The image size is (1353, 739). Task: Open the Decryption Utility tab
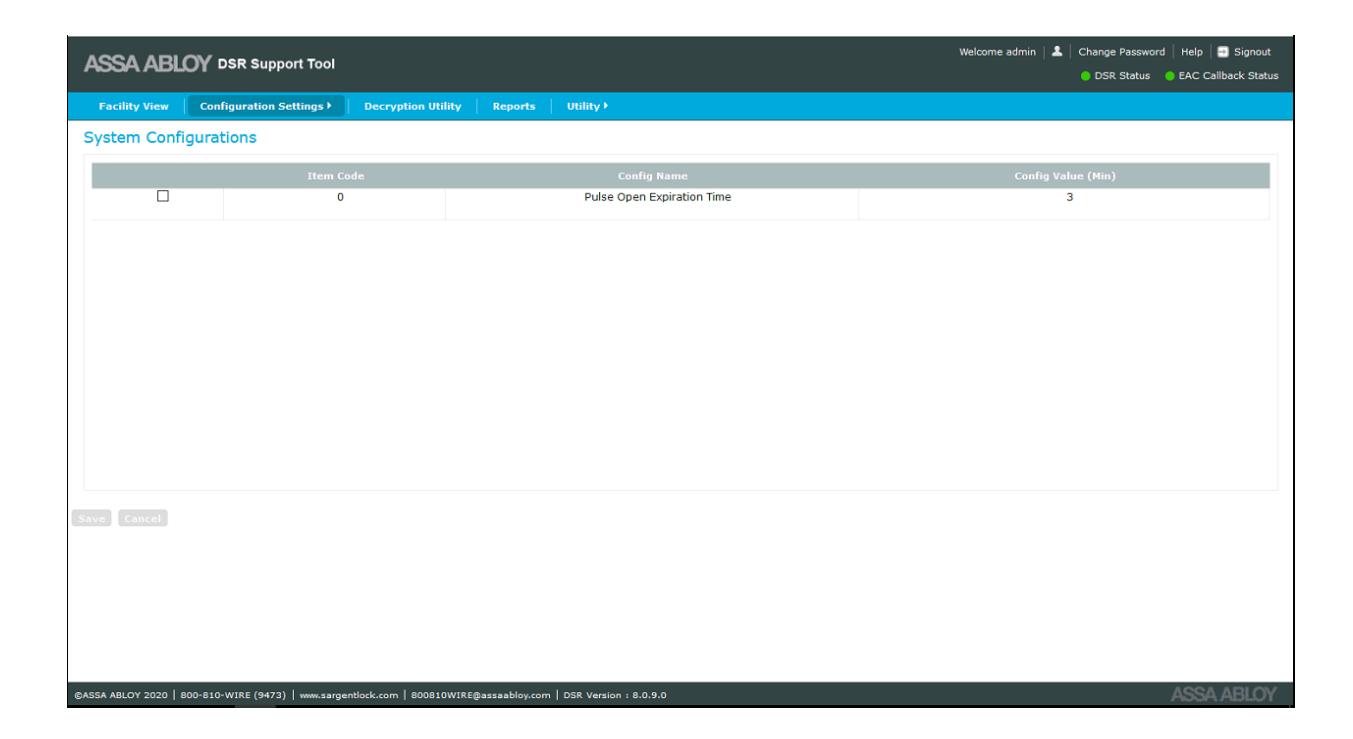[x=413, y=106]
